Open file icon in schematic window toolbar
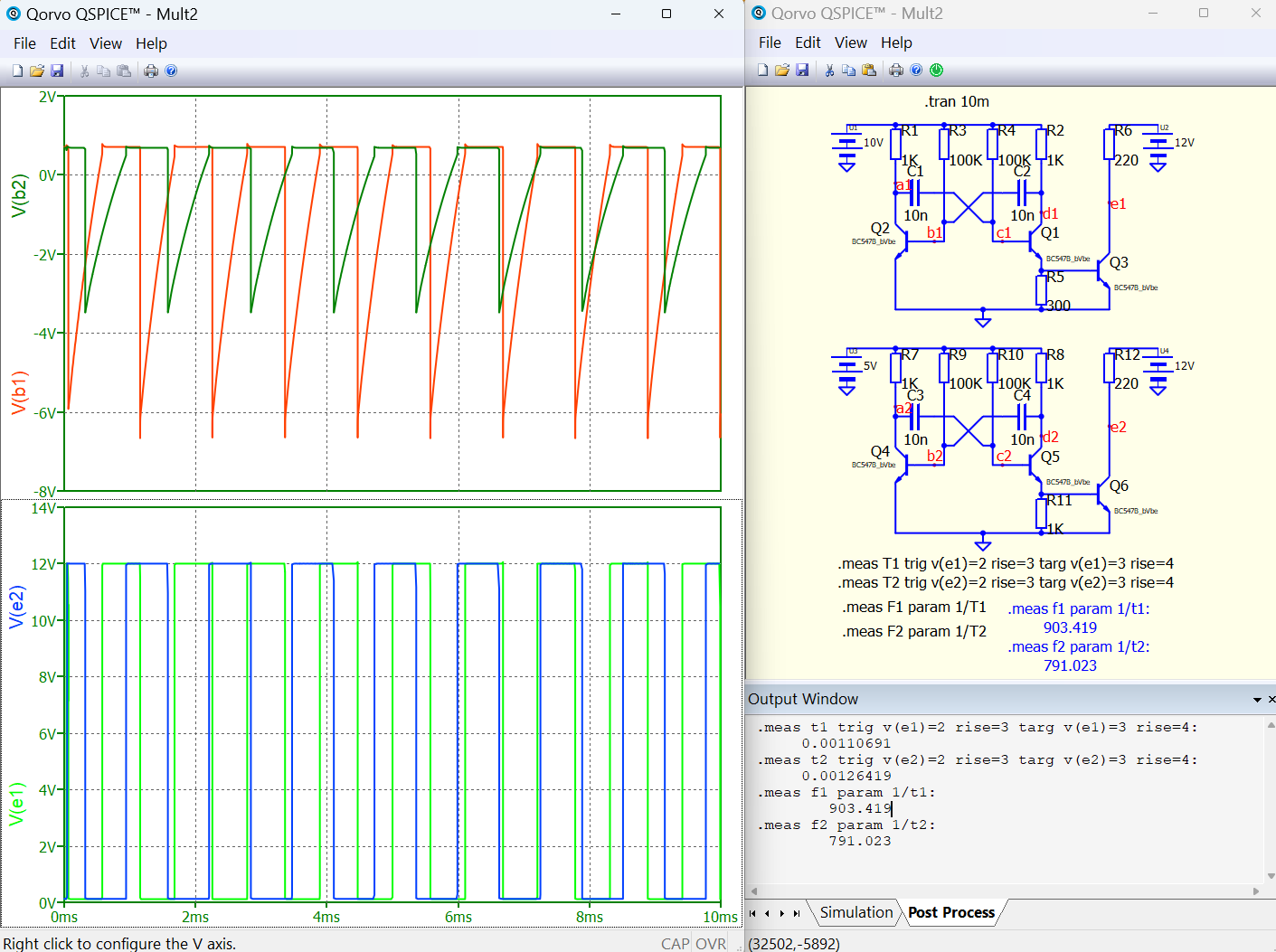 782,70
